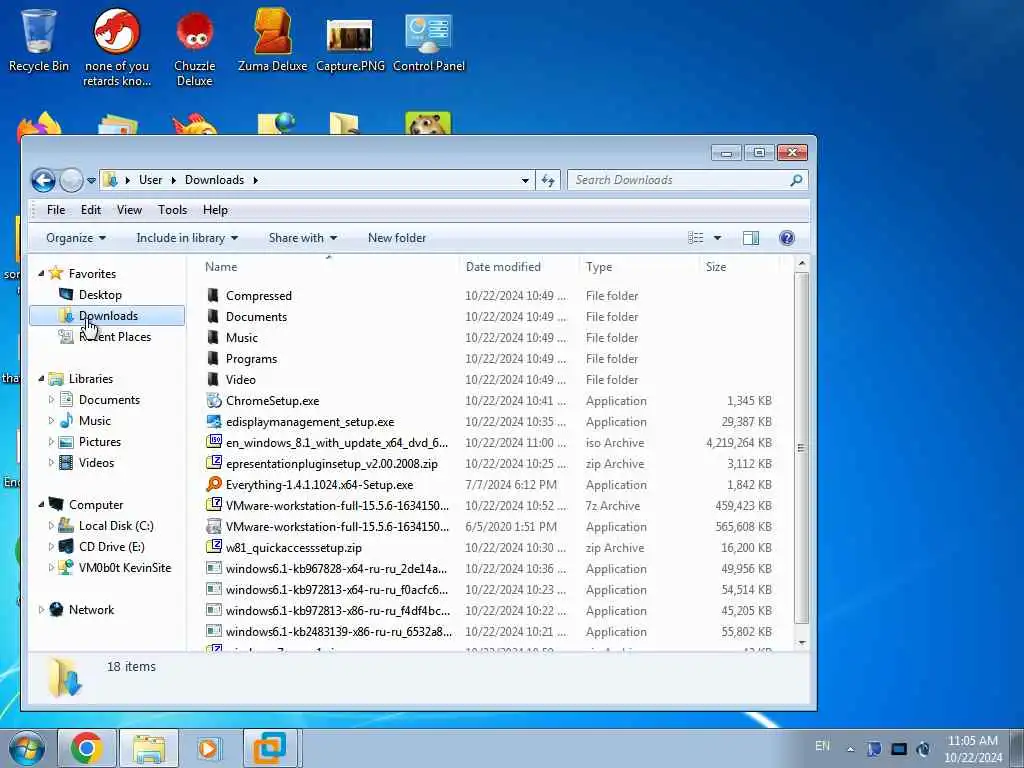This screenshot has height=768, width=1024.
Task: Open the Share with dropdown
Action: (x=302, y=238)
